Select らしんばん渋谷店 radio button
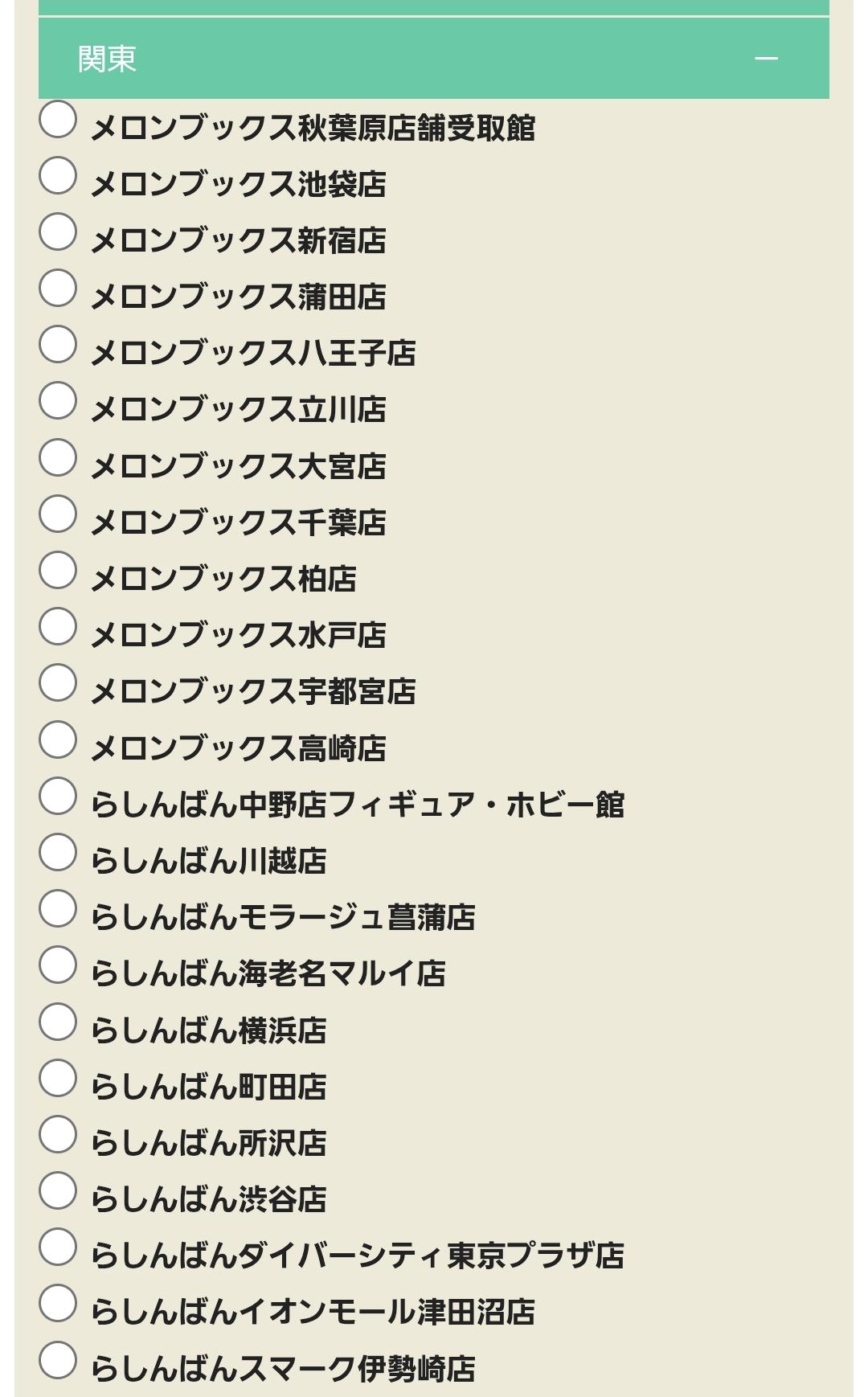 click(x=58, y=1190)
